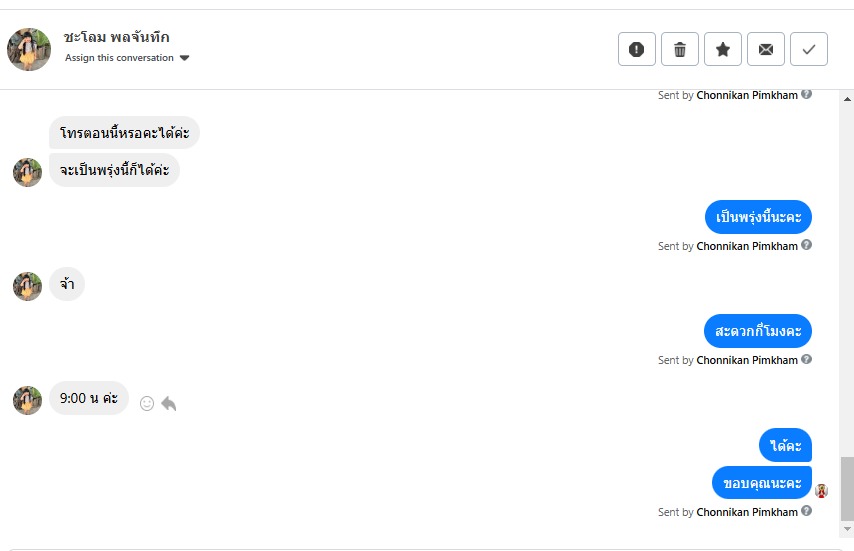Reply to the 9:00 message with arrow
854x551 pixels.
pos(169,404)
